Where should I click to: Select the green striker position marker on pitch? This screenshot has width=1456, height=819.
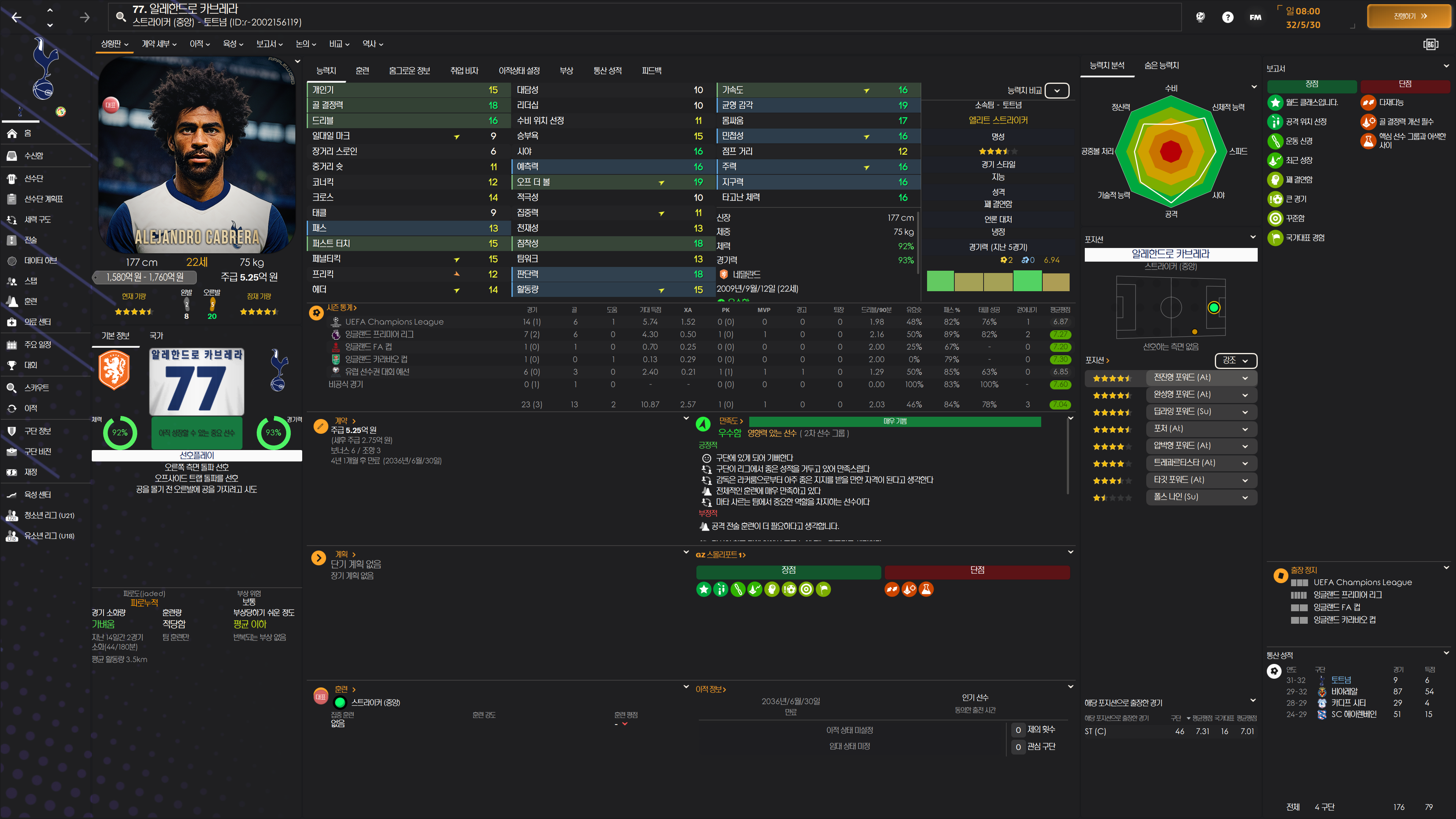tap(1213, 308)
